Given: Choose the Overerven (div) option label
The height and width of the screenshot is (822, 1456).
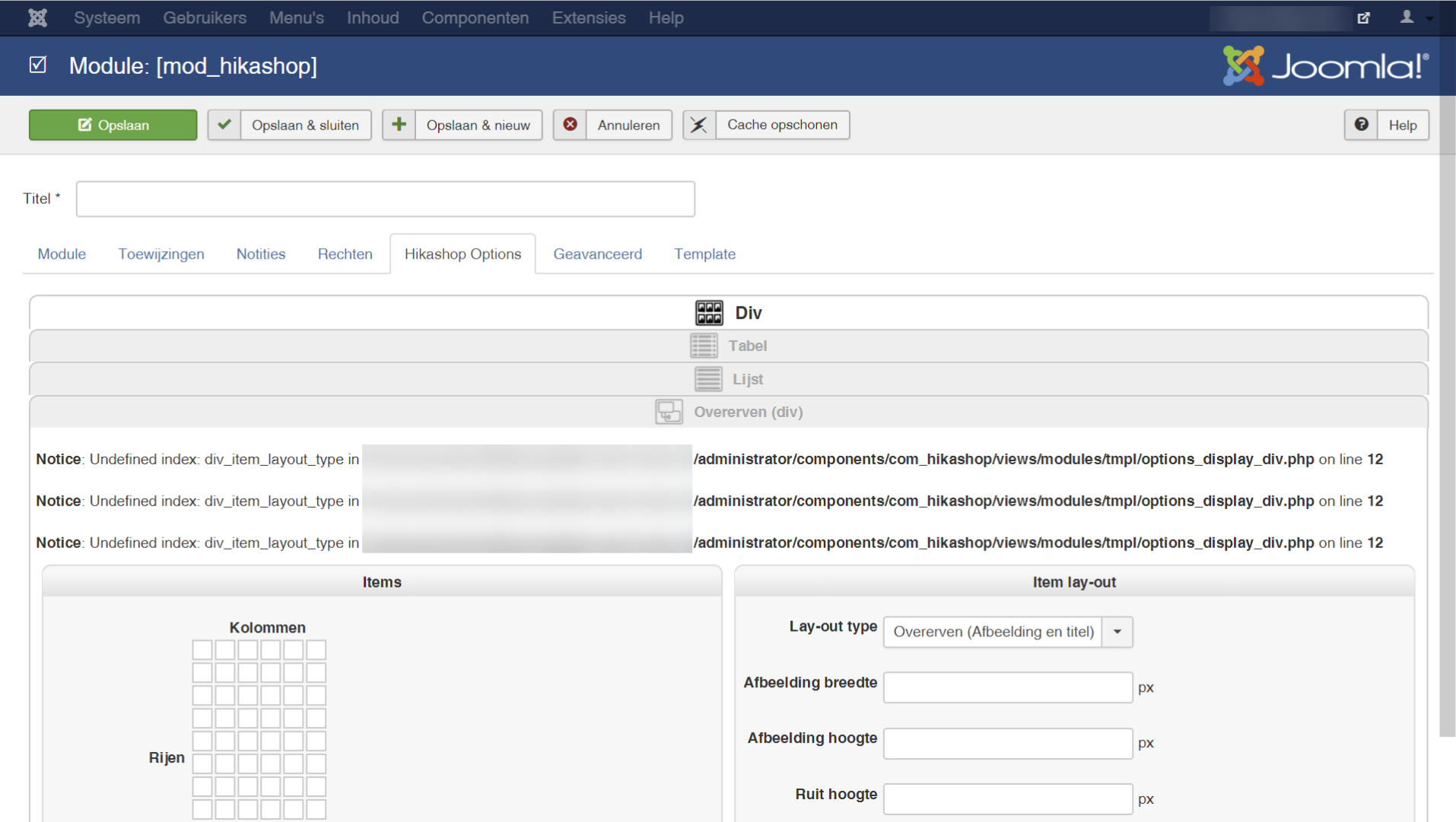Looking at the screenshot, I should [749, 412].
